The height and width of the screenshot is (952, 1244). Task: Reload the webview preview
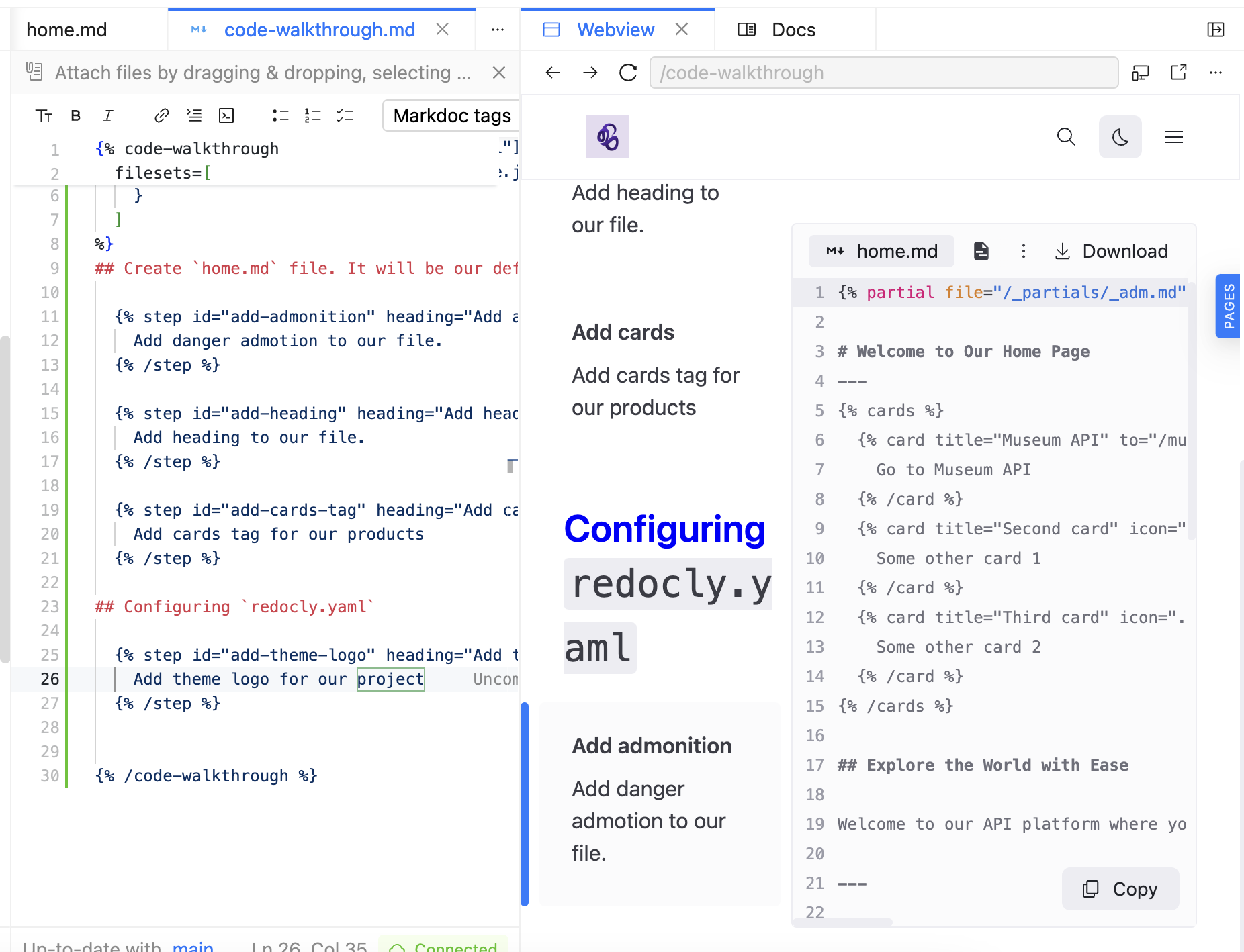click(628, 73)
